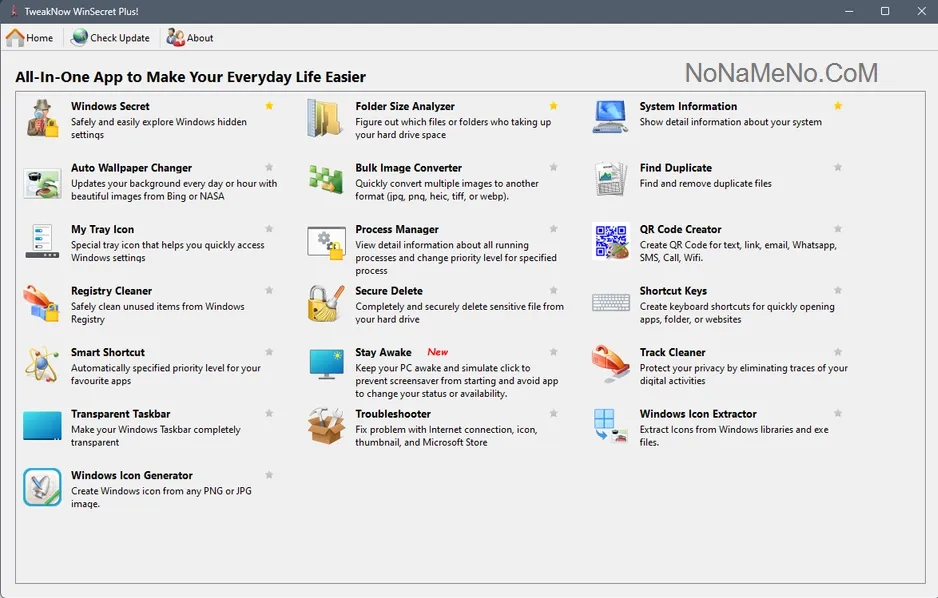Select the Secure Delete padlock icon
The height and width of the screenshot is (598, 938).
tap(325, 303)
